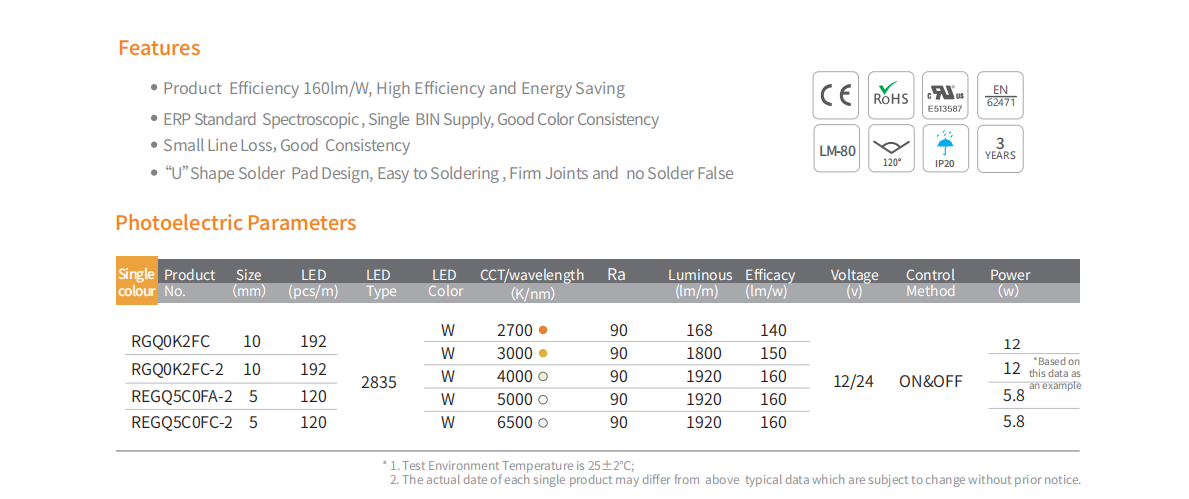Click the 120° beam angle icon
1189x499 pixels.
click(890, 150)
